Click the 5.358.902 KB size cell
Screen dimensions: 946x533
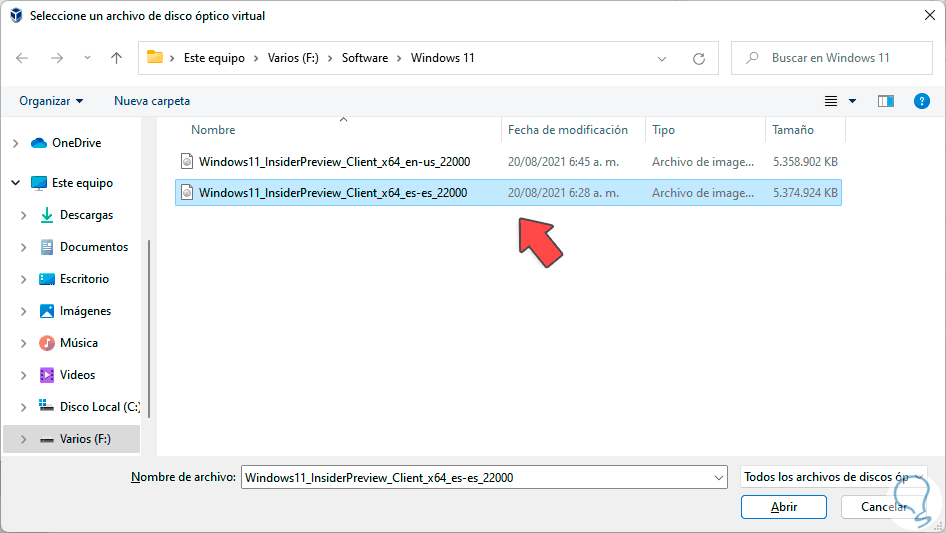[805, 162]
